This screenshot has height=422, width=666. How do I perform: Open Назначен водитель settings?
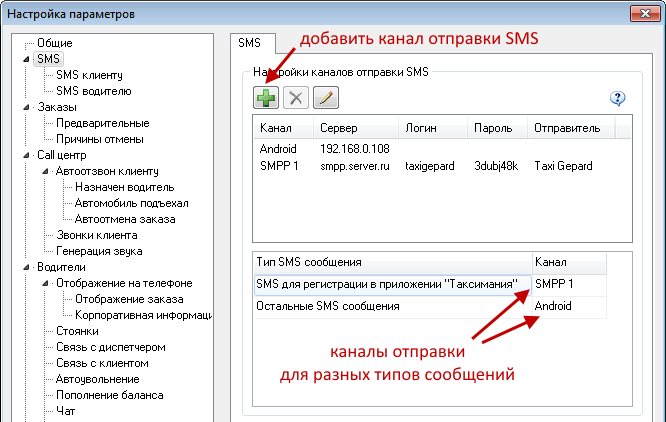coord(125,187)
